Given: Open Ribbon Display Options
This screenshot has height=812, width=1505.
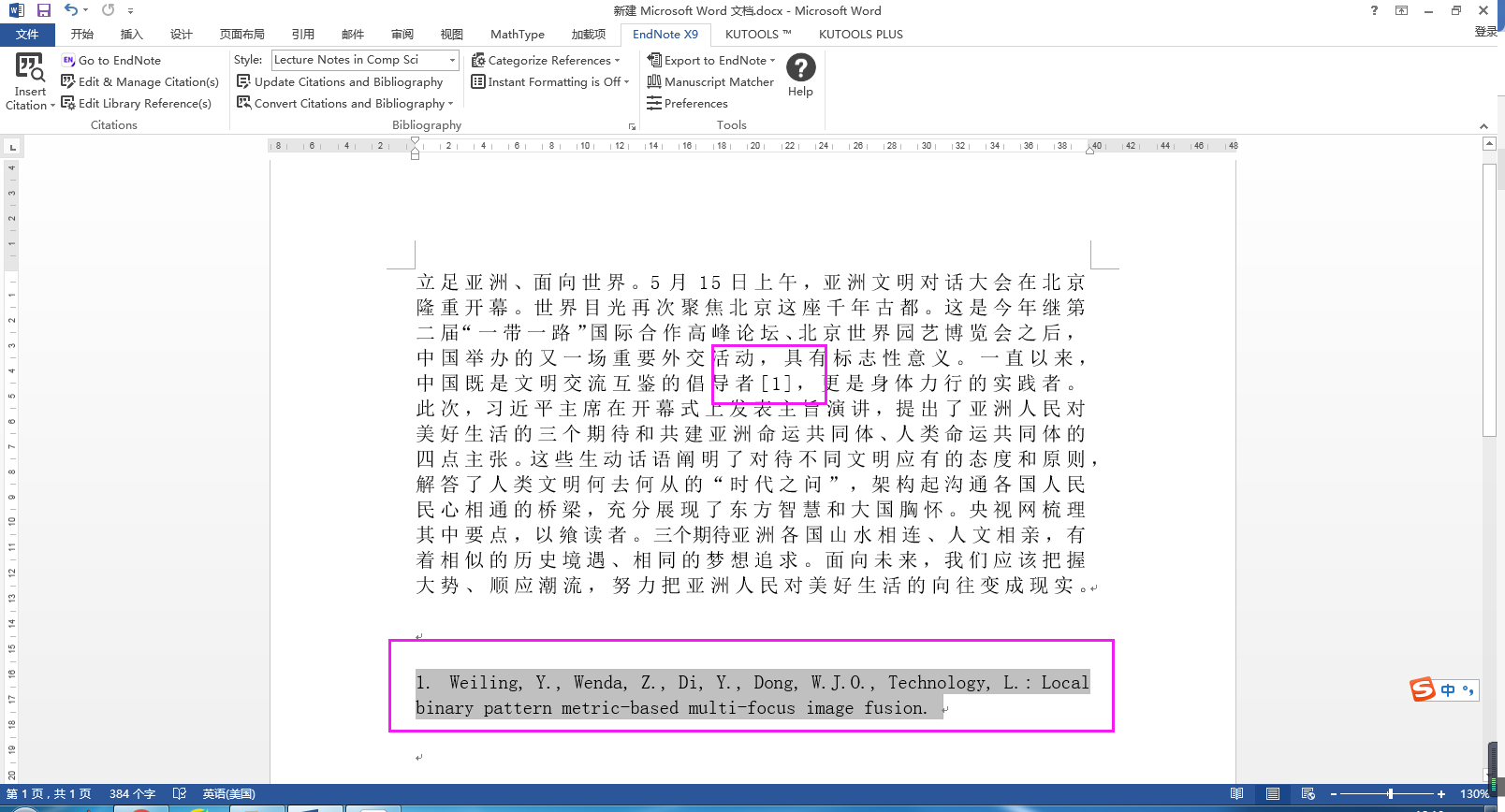Looking at the screenshot, I should (1401, 10).
